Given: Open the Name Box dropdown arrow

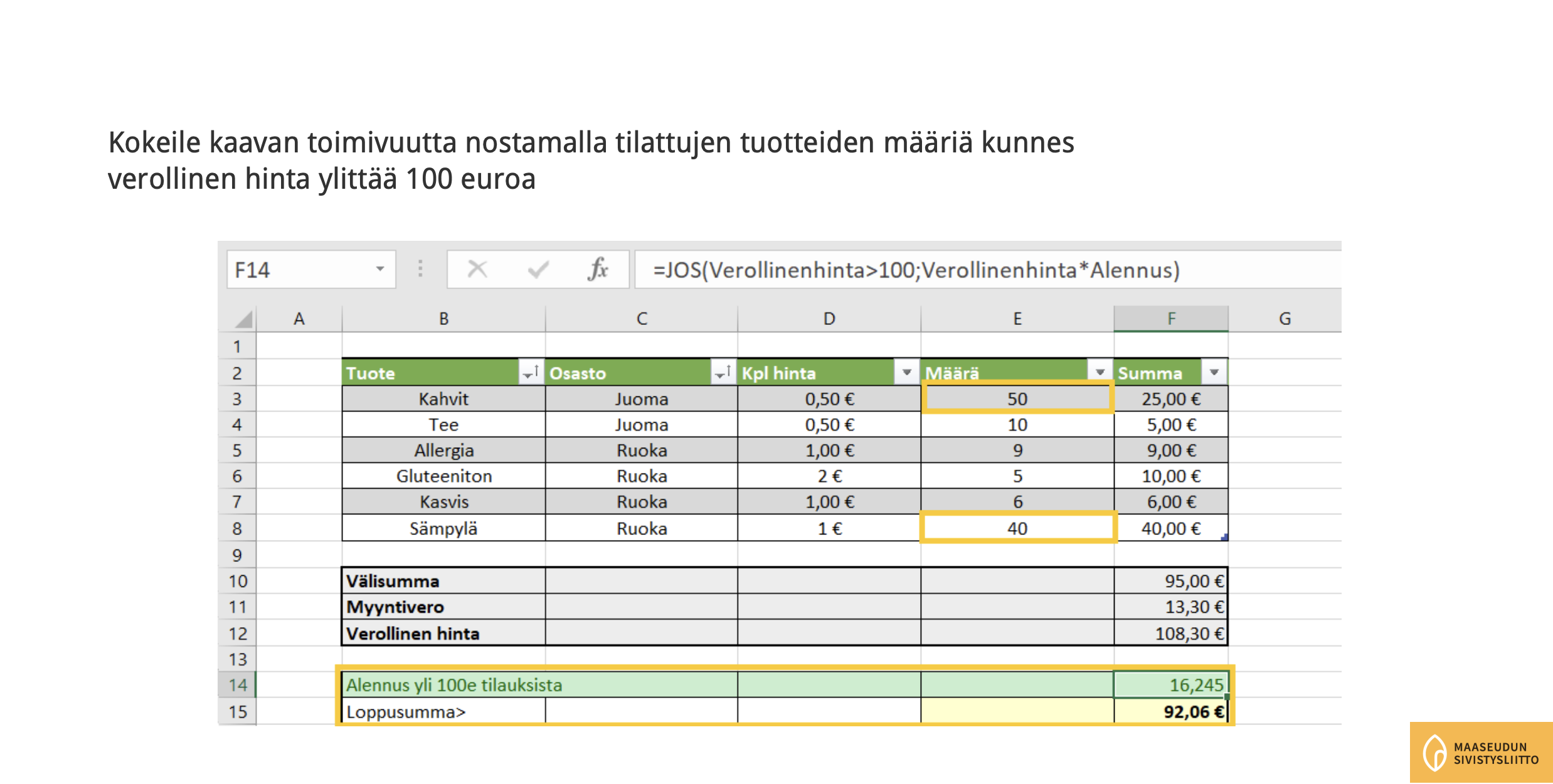Looking at the screenshot, I should coord(380,269).
